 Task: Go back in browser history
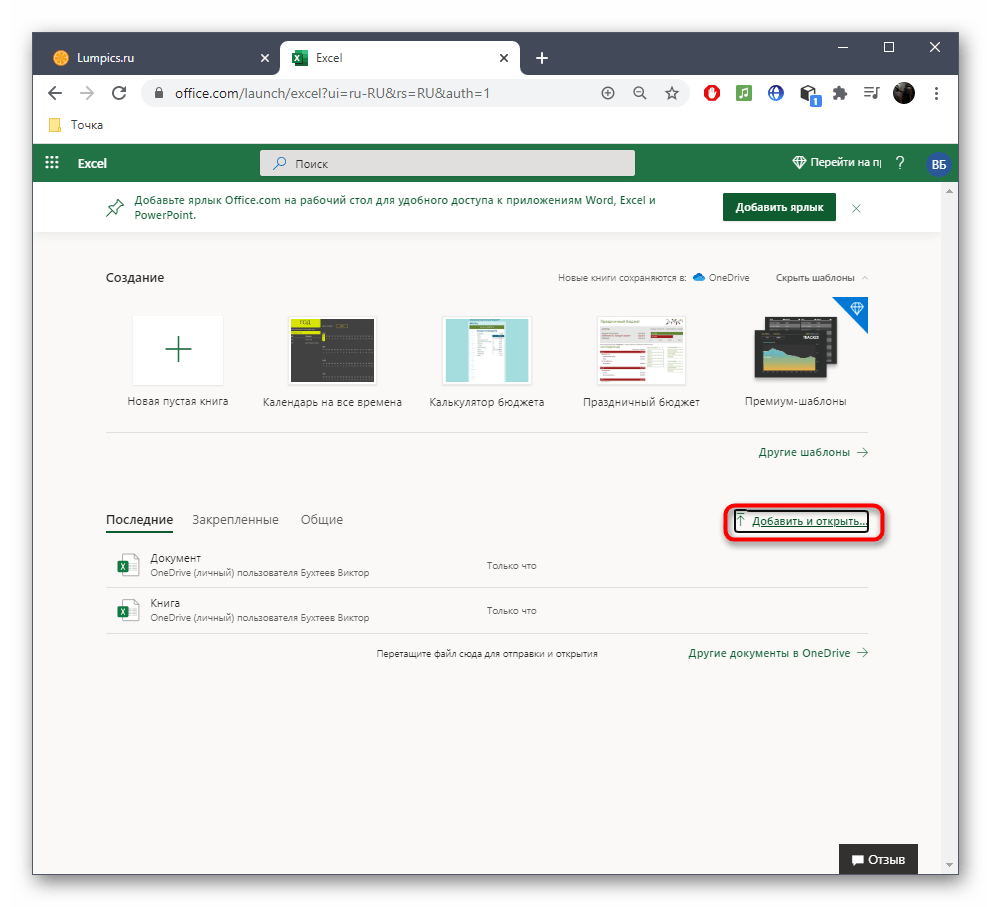(55, 94)
